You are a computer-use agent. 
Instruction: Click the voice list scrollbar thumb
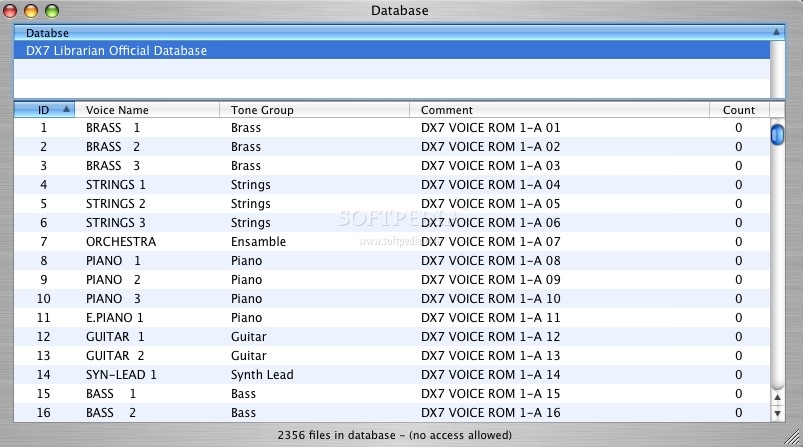coord(777,135)
